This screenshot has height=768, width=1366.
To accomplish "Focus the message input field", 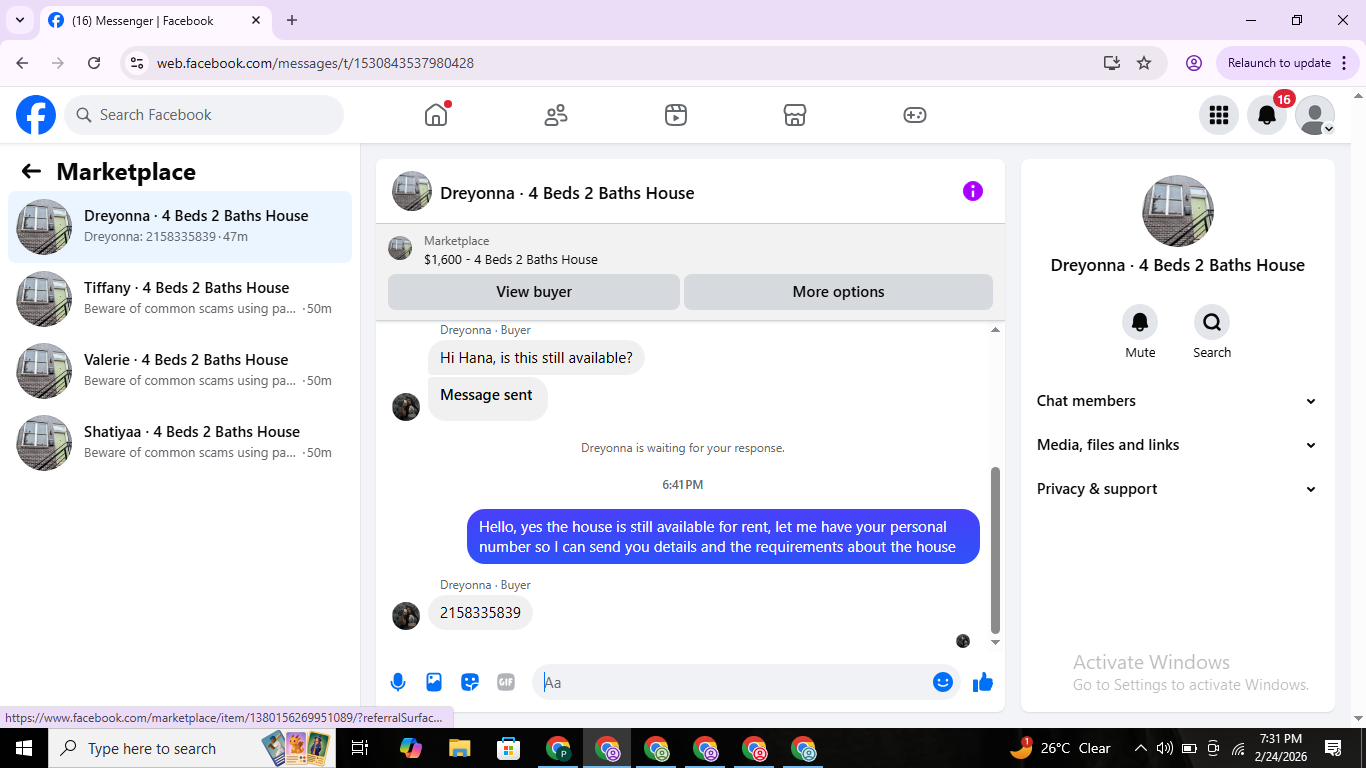I will point(732,682).
